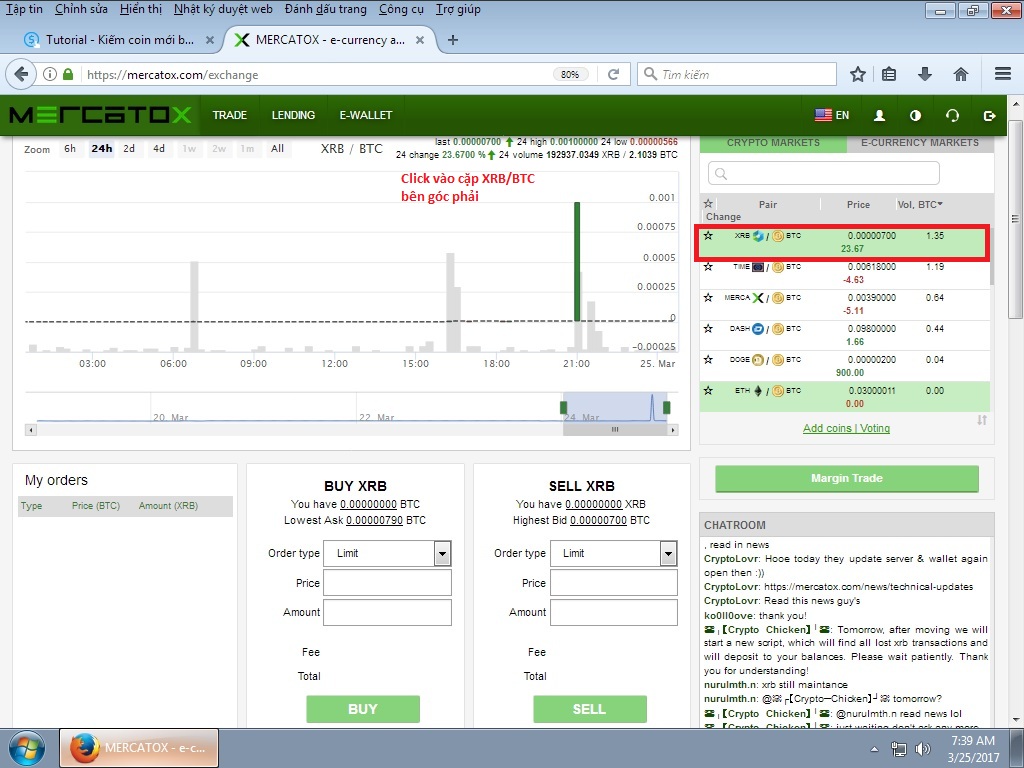
Task: Switch to the E-CURRENCY MARKETS tab
Action: click(920, 142)
